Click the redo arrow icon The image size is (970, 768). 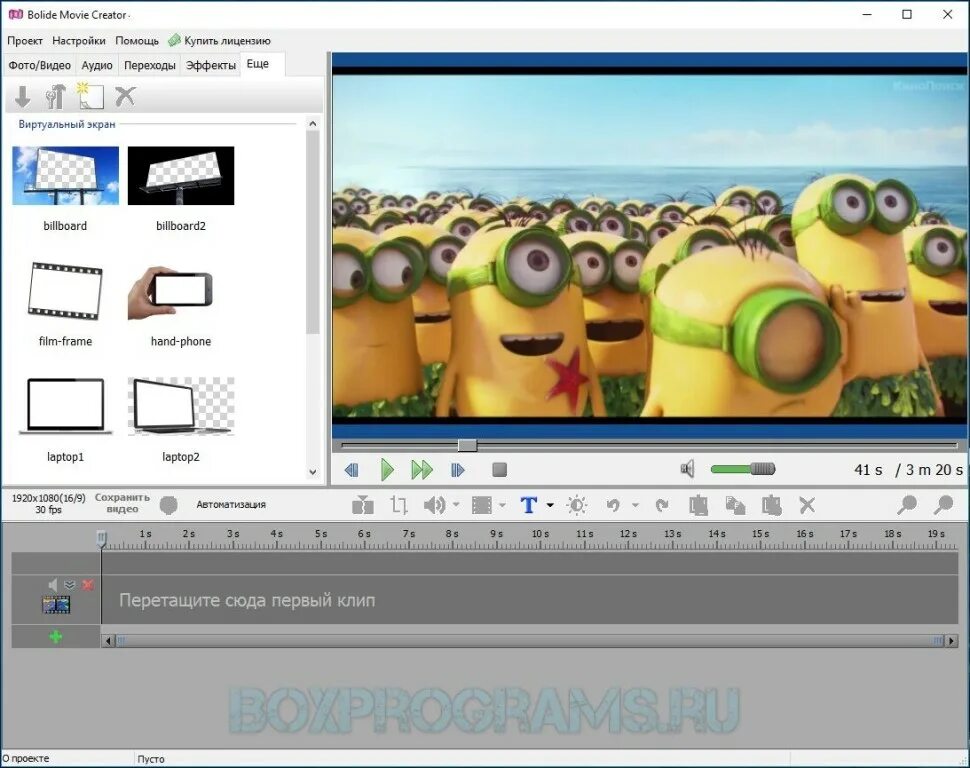tap(662, 505)
